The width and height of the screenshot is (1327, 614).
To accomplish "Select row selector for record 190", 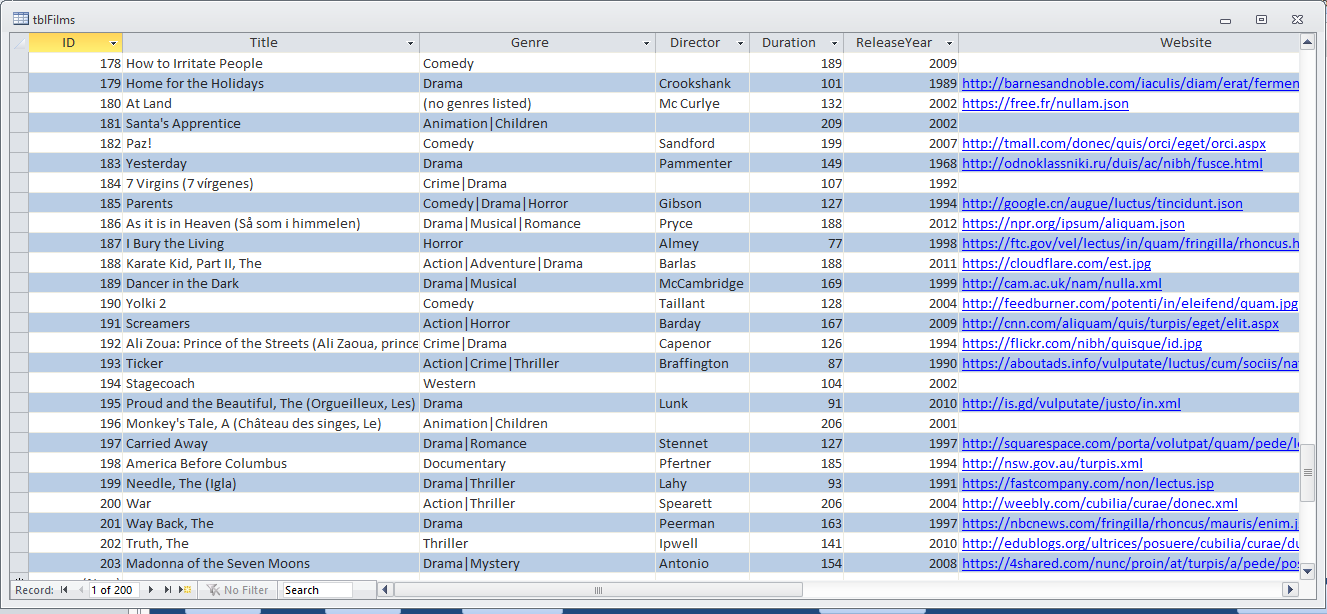I will coord(19,303).
